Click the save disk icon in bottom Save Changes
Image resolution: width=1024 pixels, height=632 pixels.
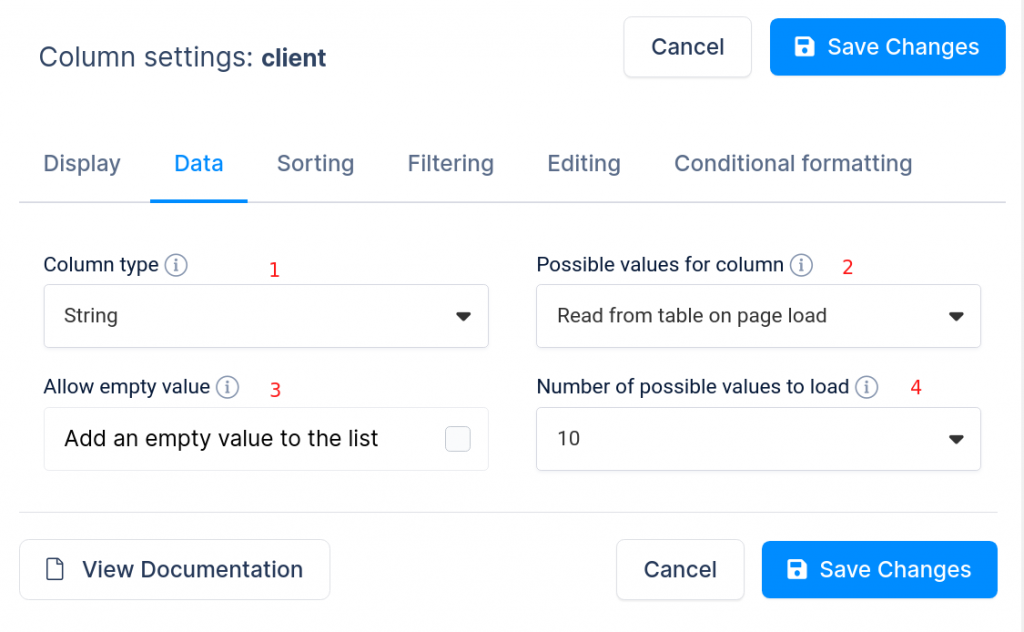(x=797, y=569)
